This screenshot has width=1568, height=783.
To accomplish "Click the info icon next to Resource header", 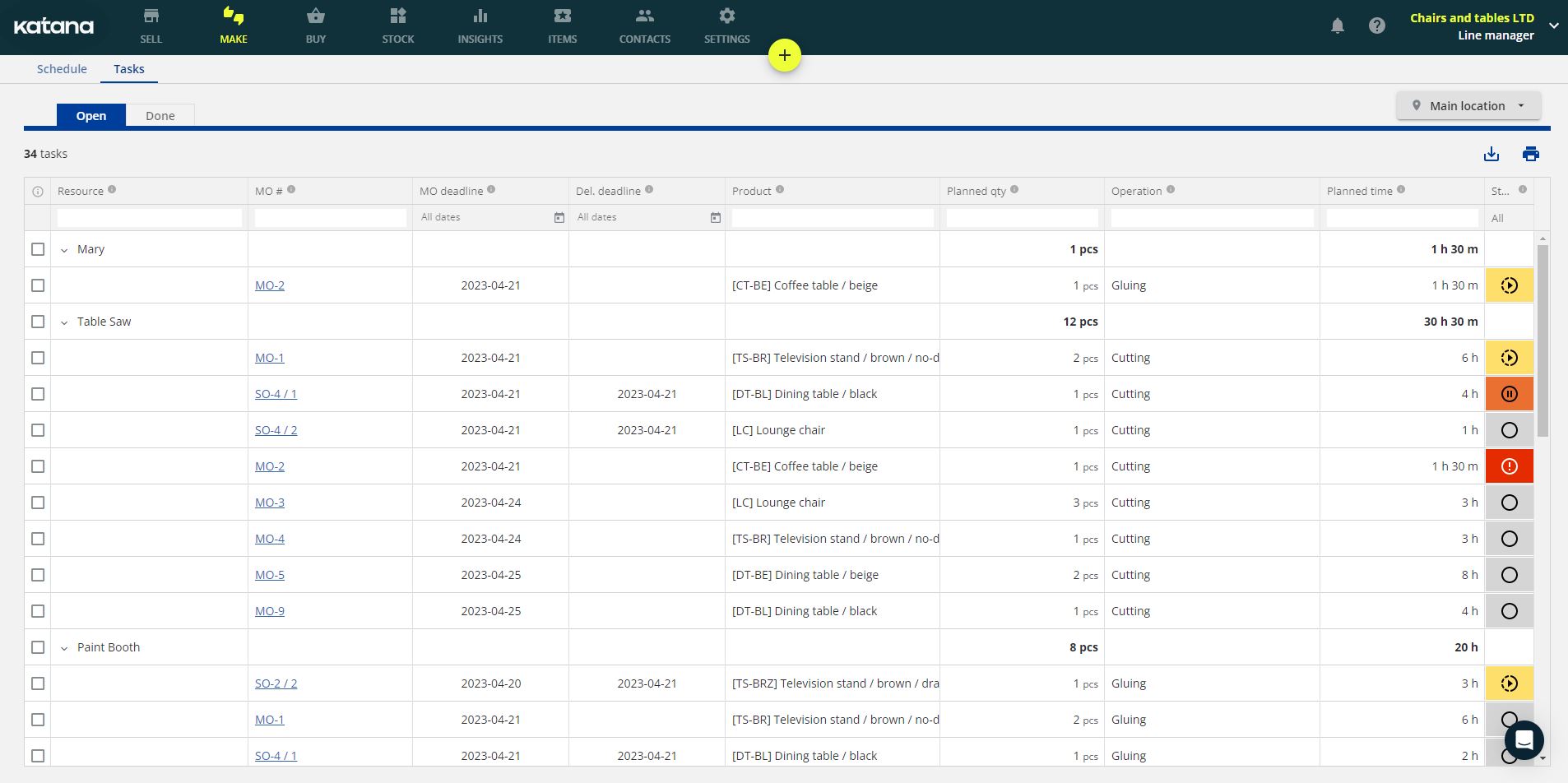I will point(112,190).
